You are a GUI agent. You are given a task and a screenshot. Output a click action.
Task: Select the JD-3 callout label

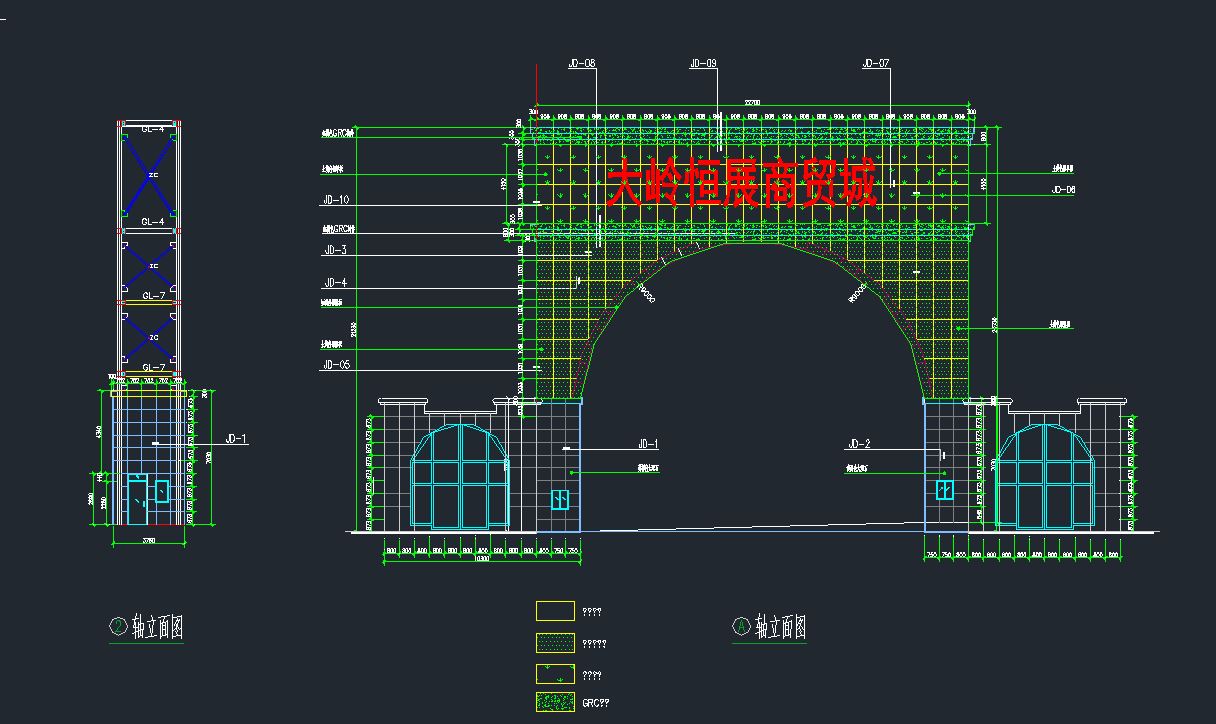tap(335, 250)
